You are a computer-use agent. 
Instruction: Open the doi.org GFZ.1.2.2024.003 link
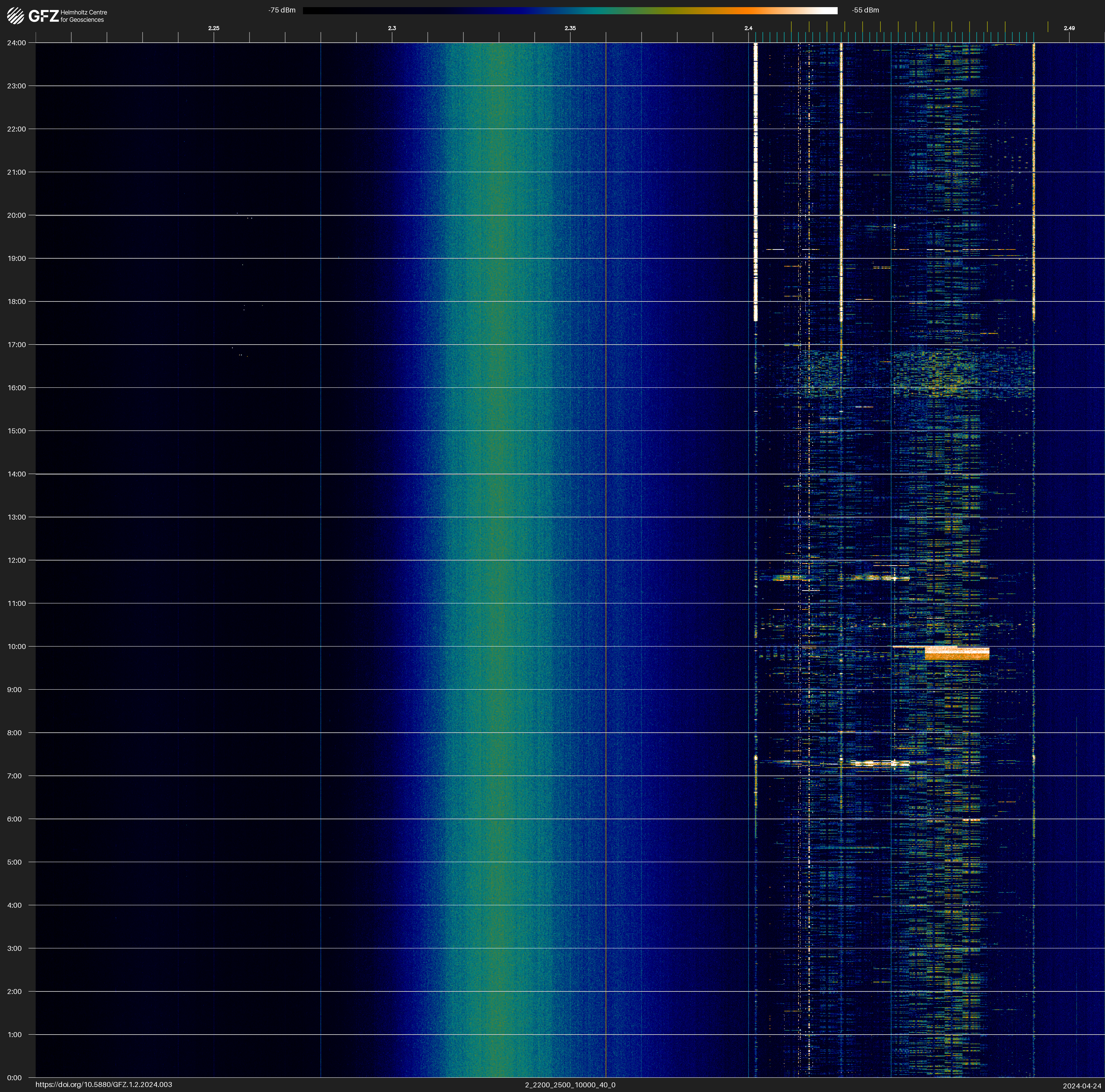[103, 1085]
